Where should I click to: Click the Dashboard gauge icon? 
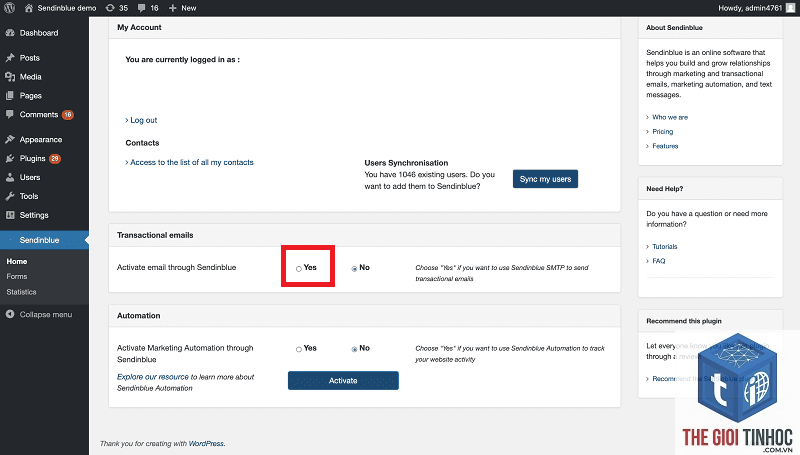point(10,33)
